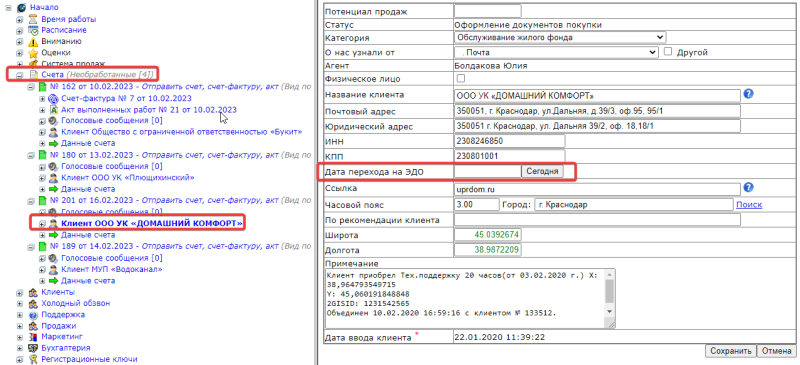This screenshot has width=800, height=365.
Task: Click the hourglass icon beside Время работы
Action: pyautogui.click(x=33, y=19)
